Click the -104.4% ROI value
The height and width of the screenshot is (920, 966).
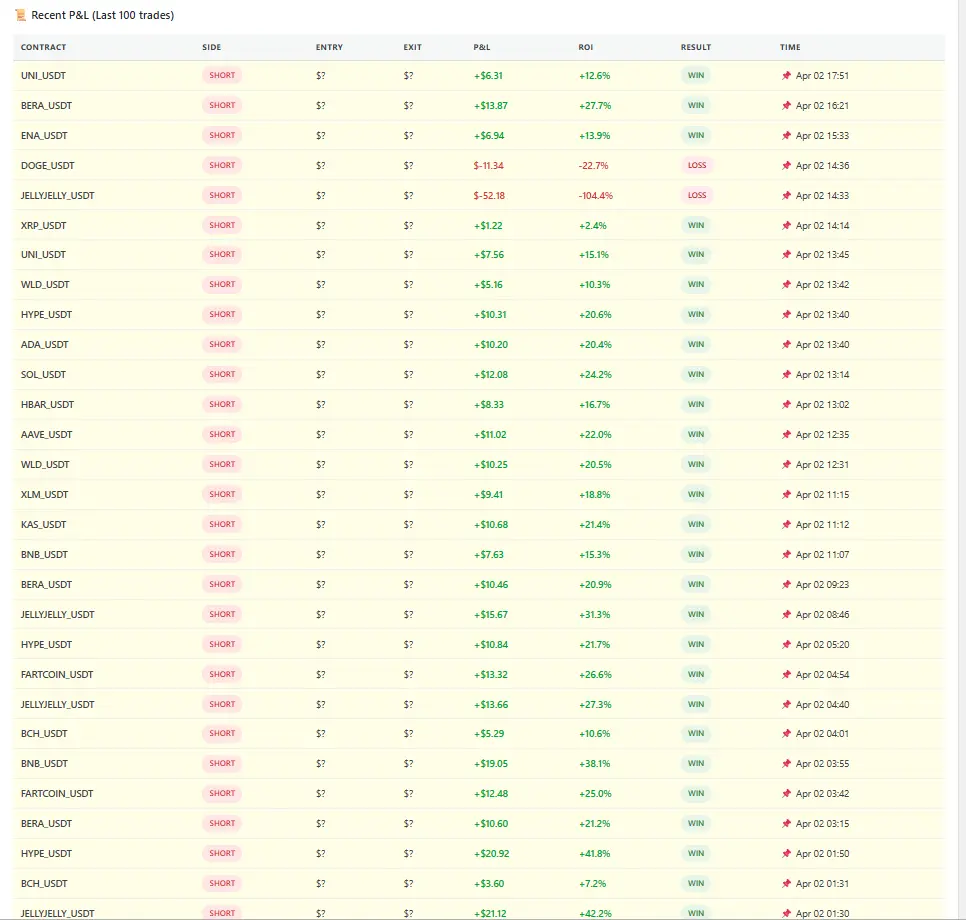[596, 195]
